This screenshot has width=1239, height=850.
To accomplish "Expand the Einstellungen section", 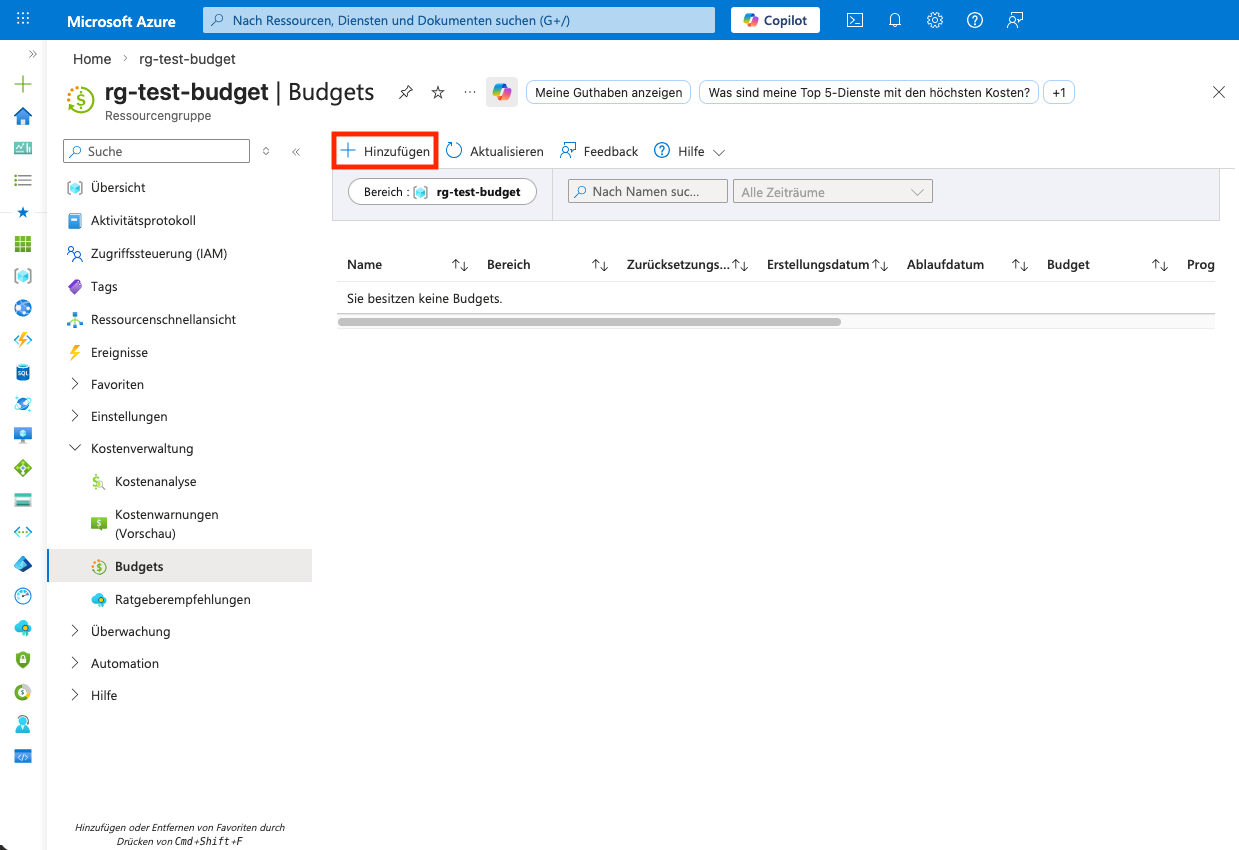I will pos(129,416).
